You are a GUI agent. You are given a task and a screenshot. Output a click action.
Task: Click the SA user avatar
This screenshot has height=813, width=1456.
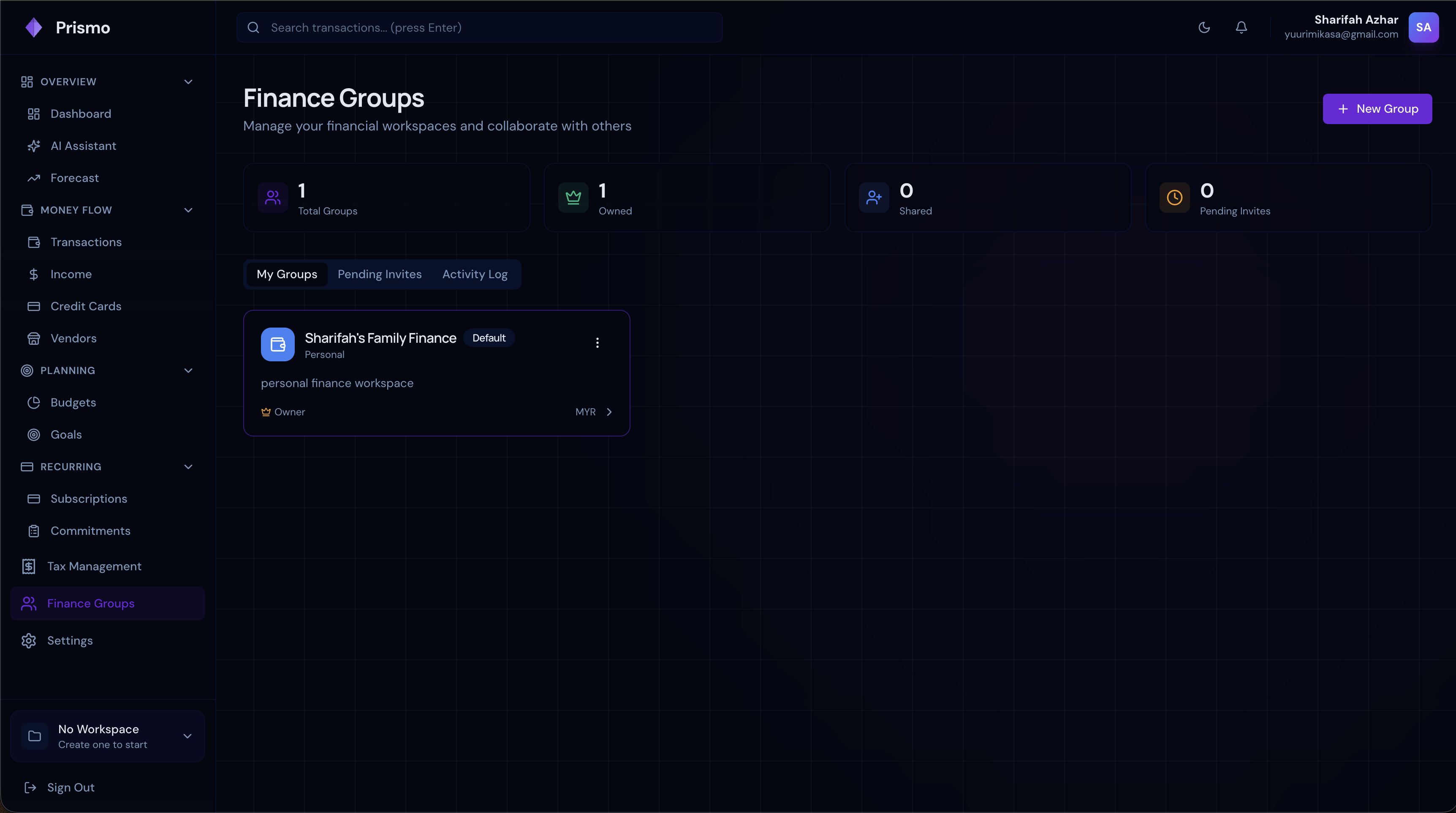(1423, 28)
